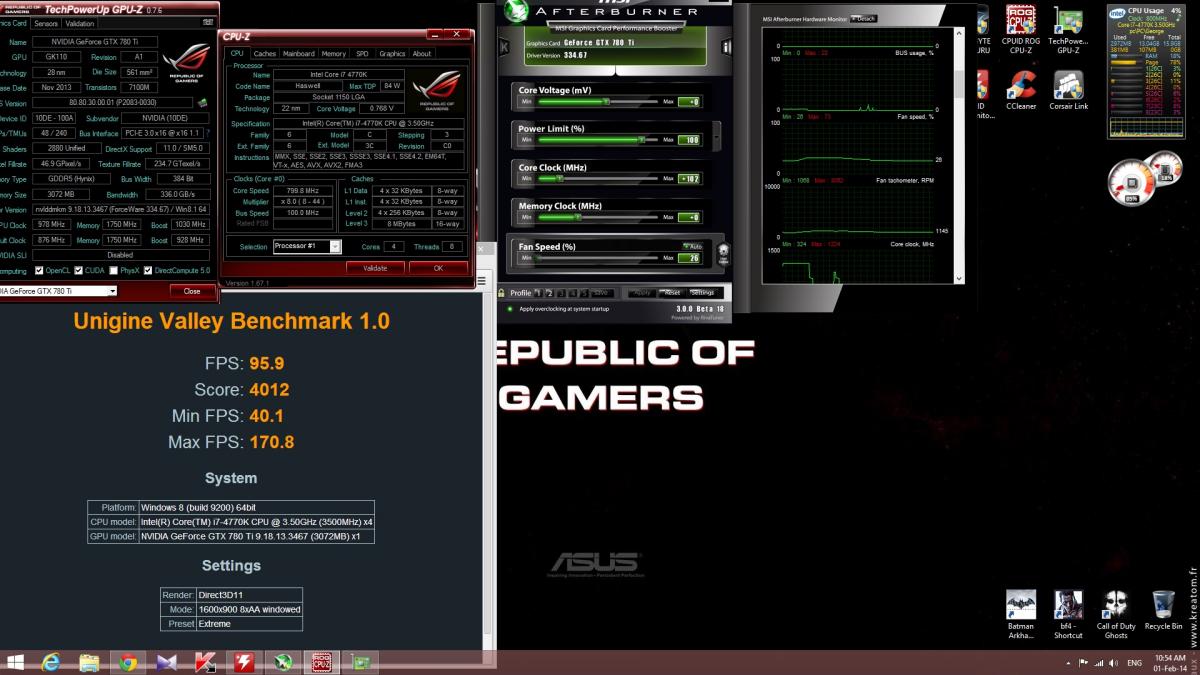Click Close button in GPU-Z
Screen dimensions: 1200x675
pyautogui.click(x=192, y=291)
